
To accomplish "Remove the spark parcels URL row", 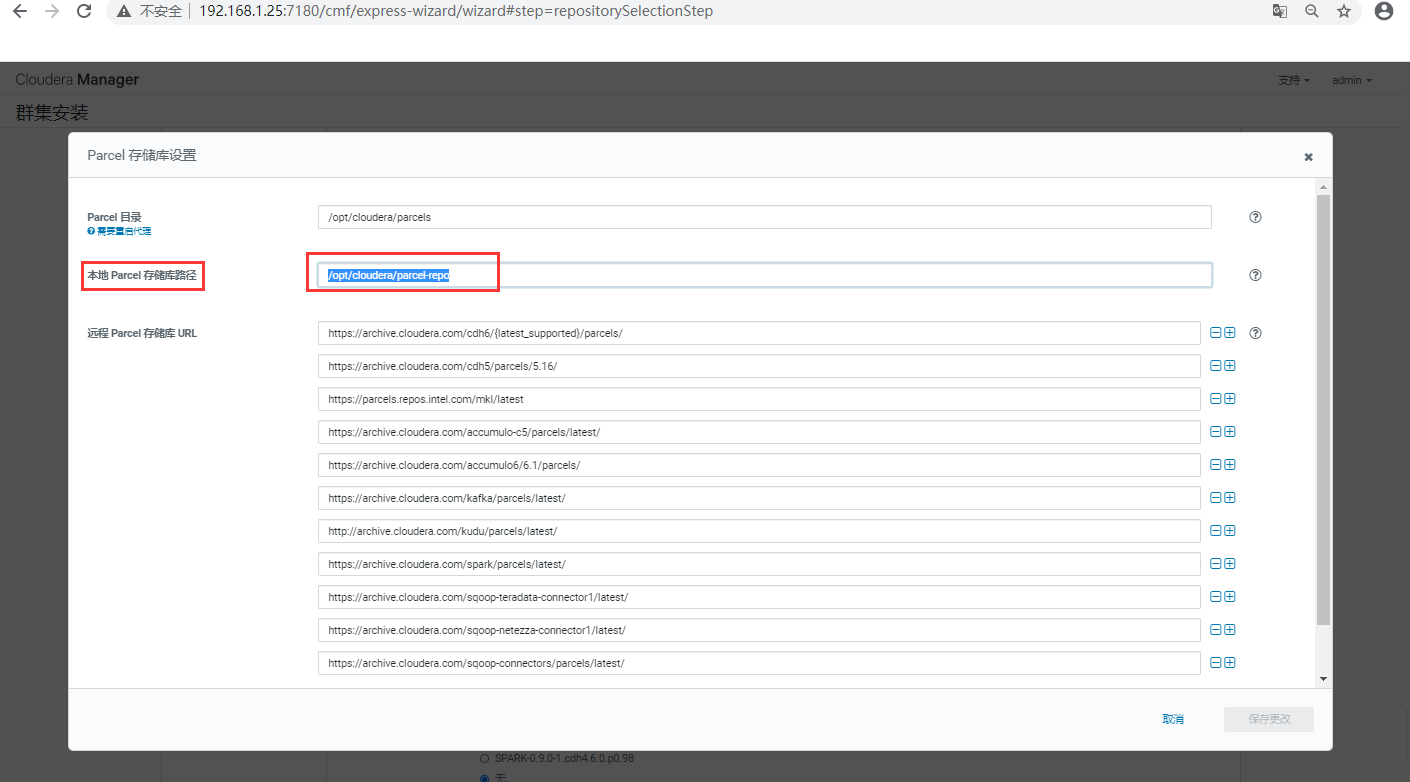I will click(x=1216, y=564).
